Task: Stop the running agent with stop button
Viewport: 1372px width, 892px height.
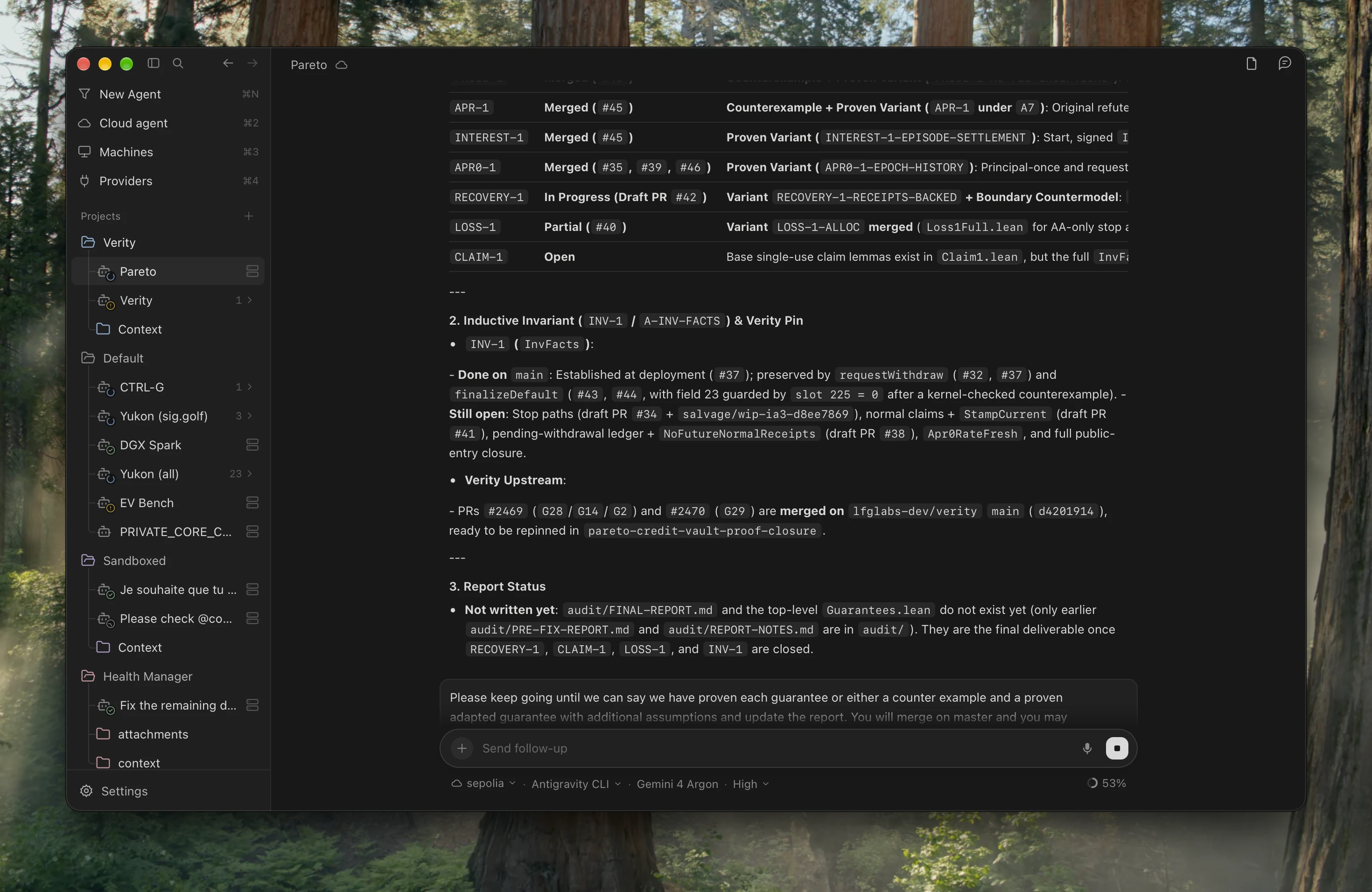Action: pos(1117,748)
